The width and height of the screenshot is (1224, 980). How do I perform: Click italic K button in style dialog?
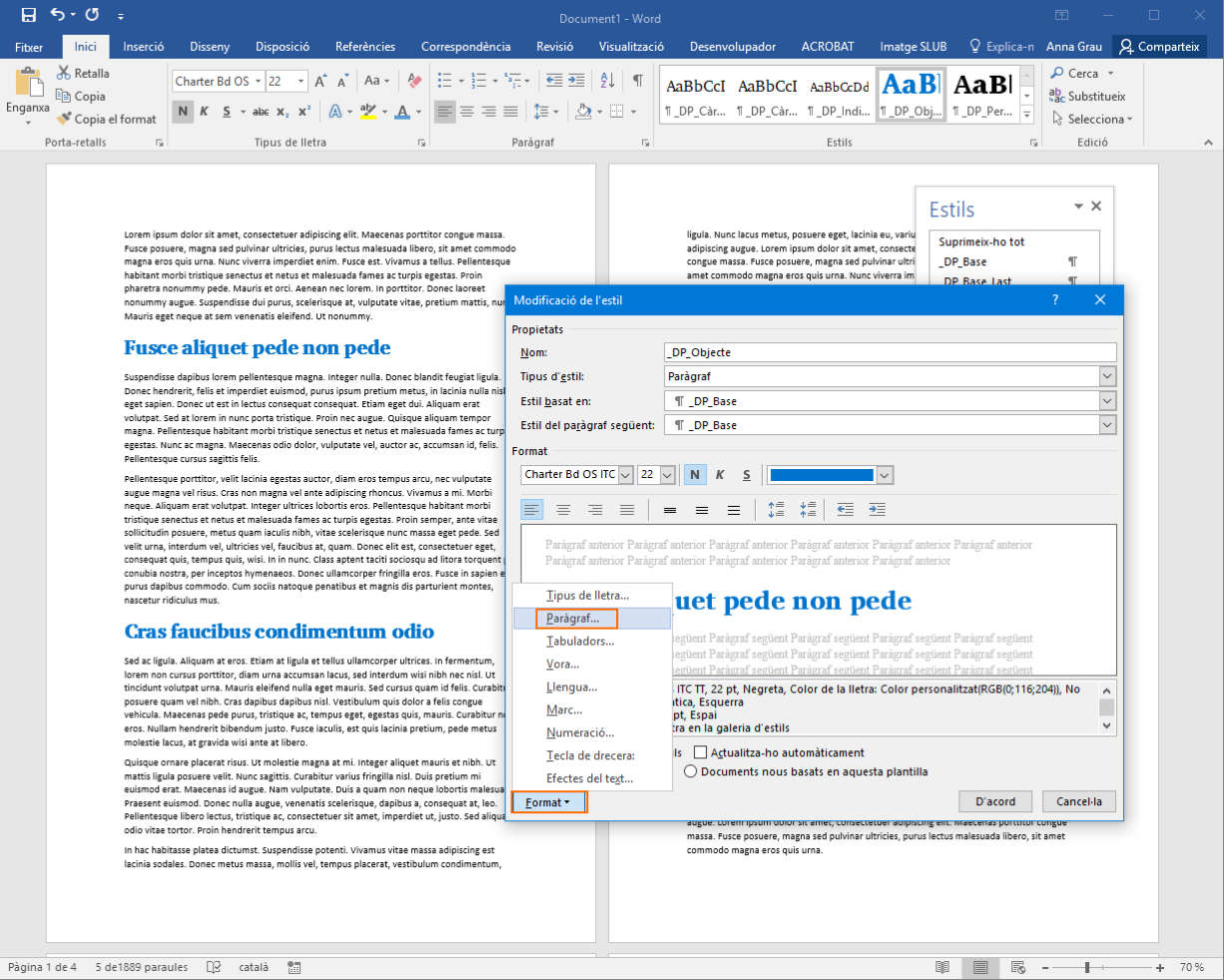tap(720, 475)
